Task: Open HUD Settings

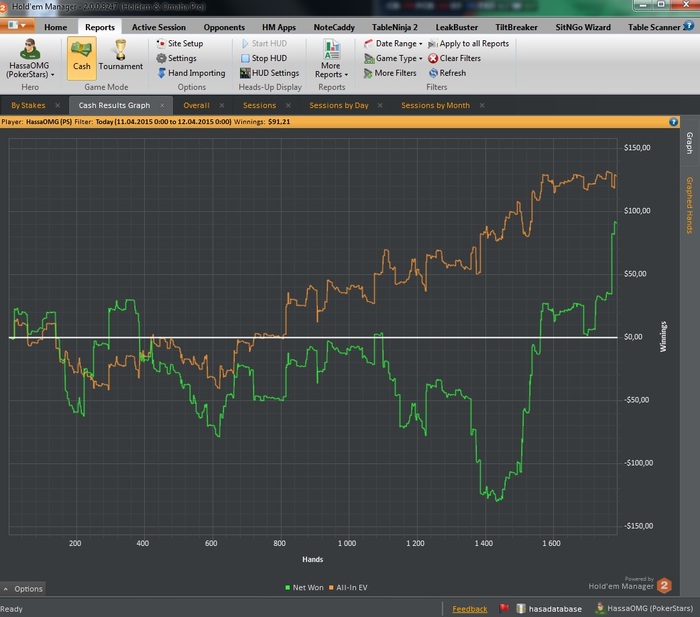Action: click(270, 73)
